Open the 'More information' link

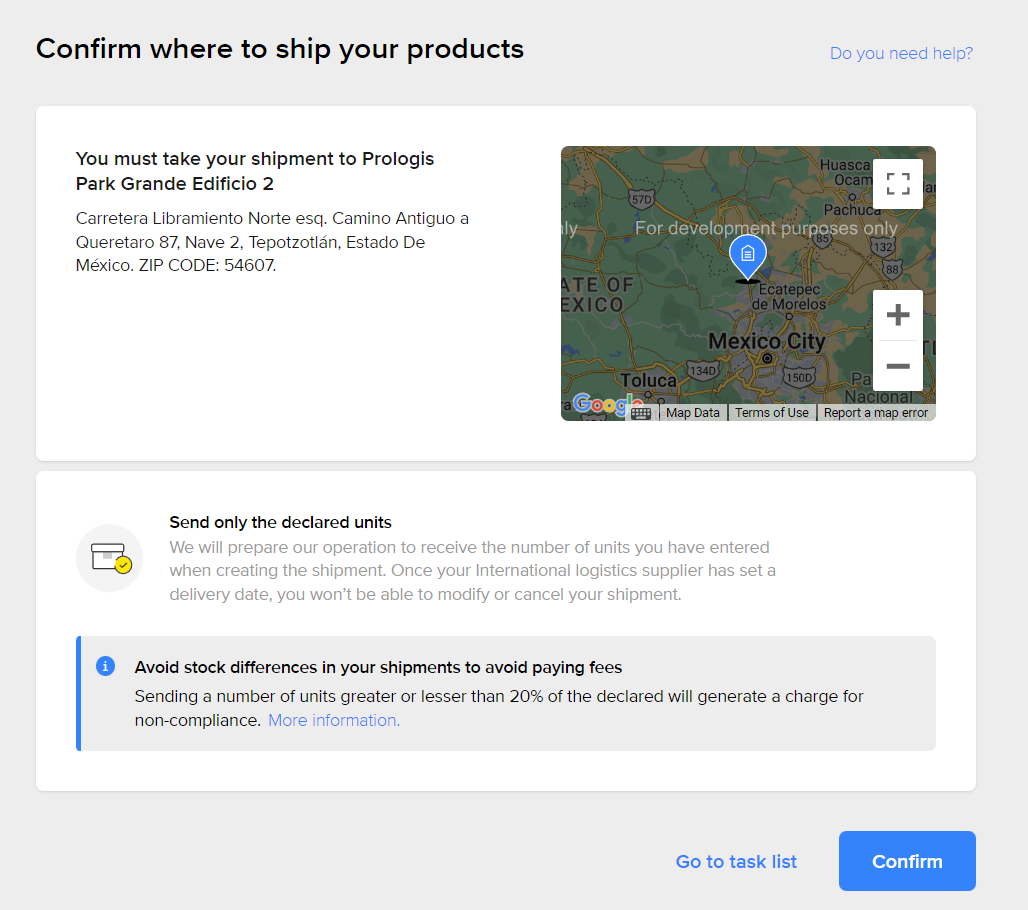point(334,720)
